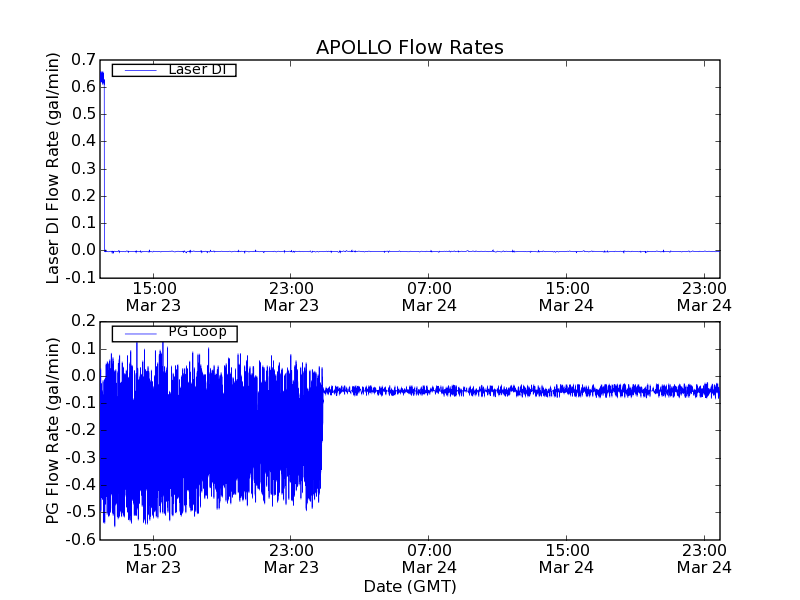Click the "Date (GMT)" x-axis label
The width and height of the screenshot is (800, 600).
410,586
